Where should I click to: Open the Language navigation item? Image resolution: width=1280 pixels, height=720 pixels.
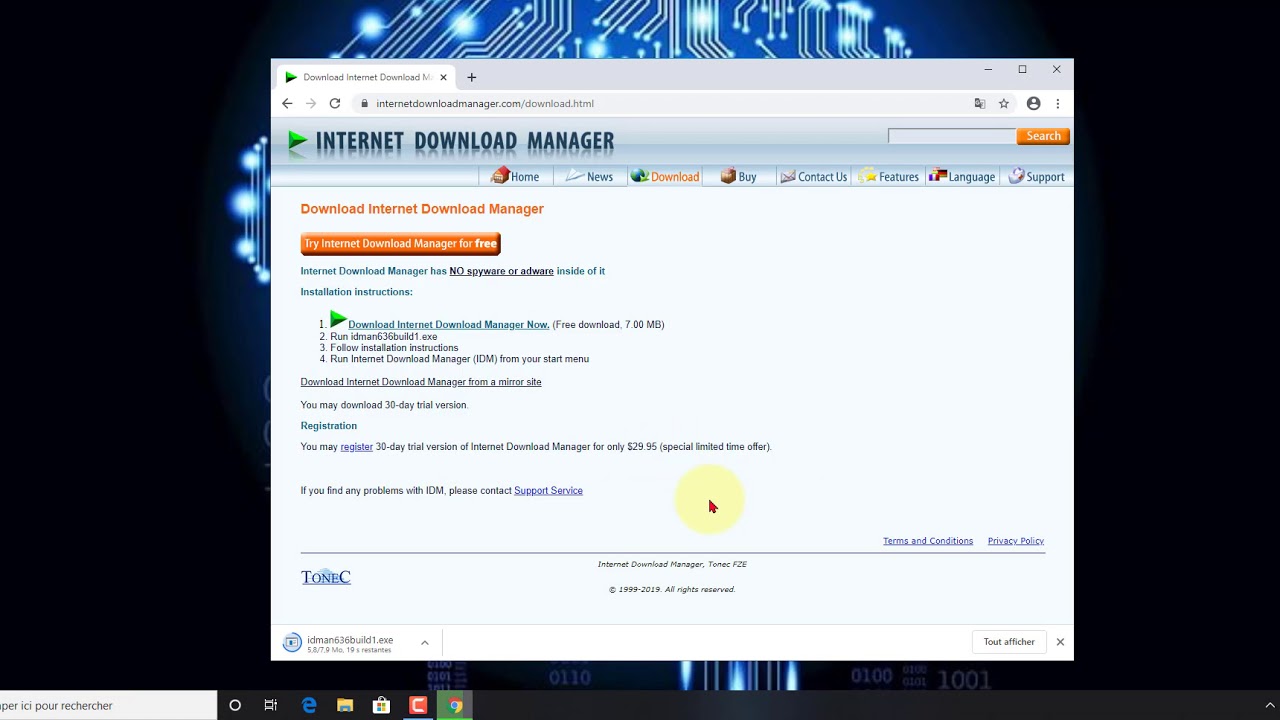962,176
